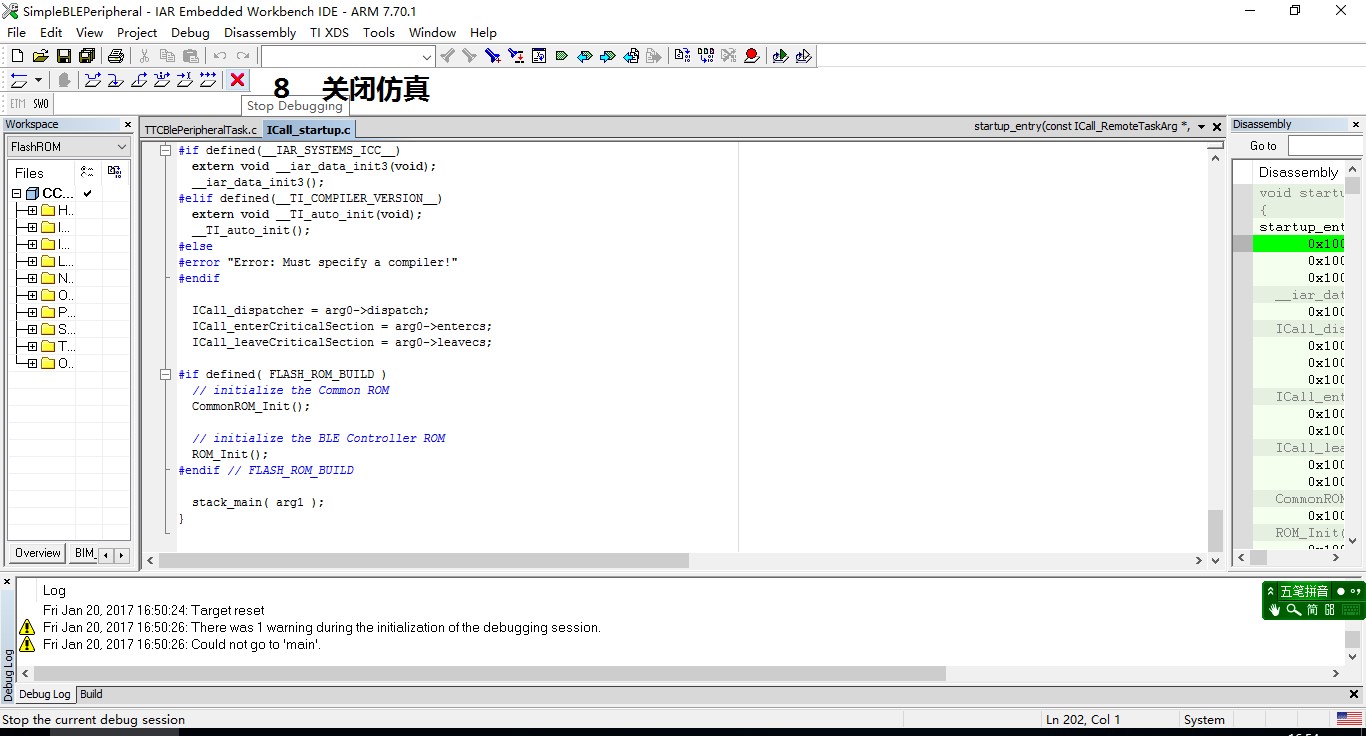Collapse the #if defined(__IAR_SYSTEMS_ICC__) fold
Image resolution: width=1366 pixels, height=736 pixels.
tap(165, 150)
